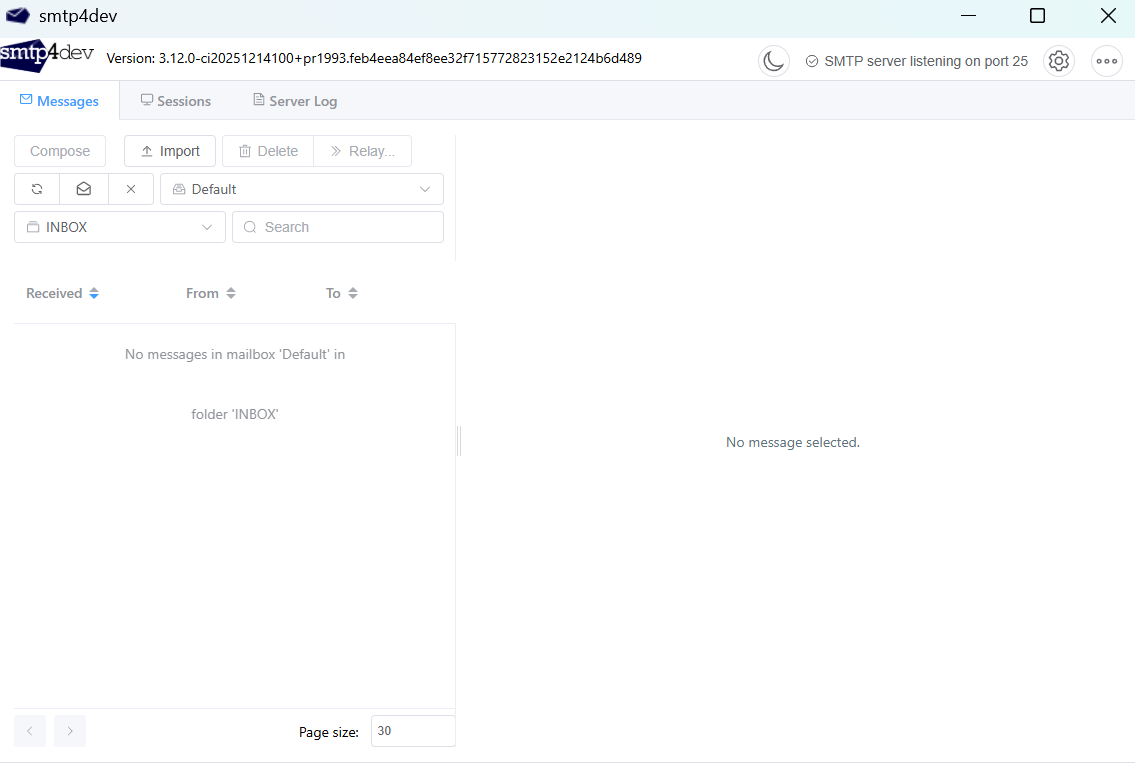1135x764 pixels.
Task: Click the refresh messages icon button
Action: click(37, 189)
